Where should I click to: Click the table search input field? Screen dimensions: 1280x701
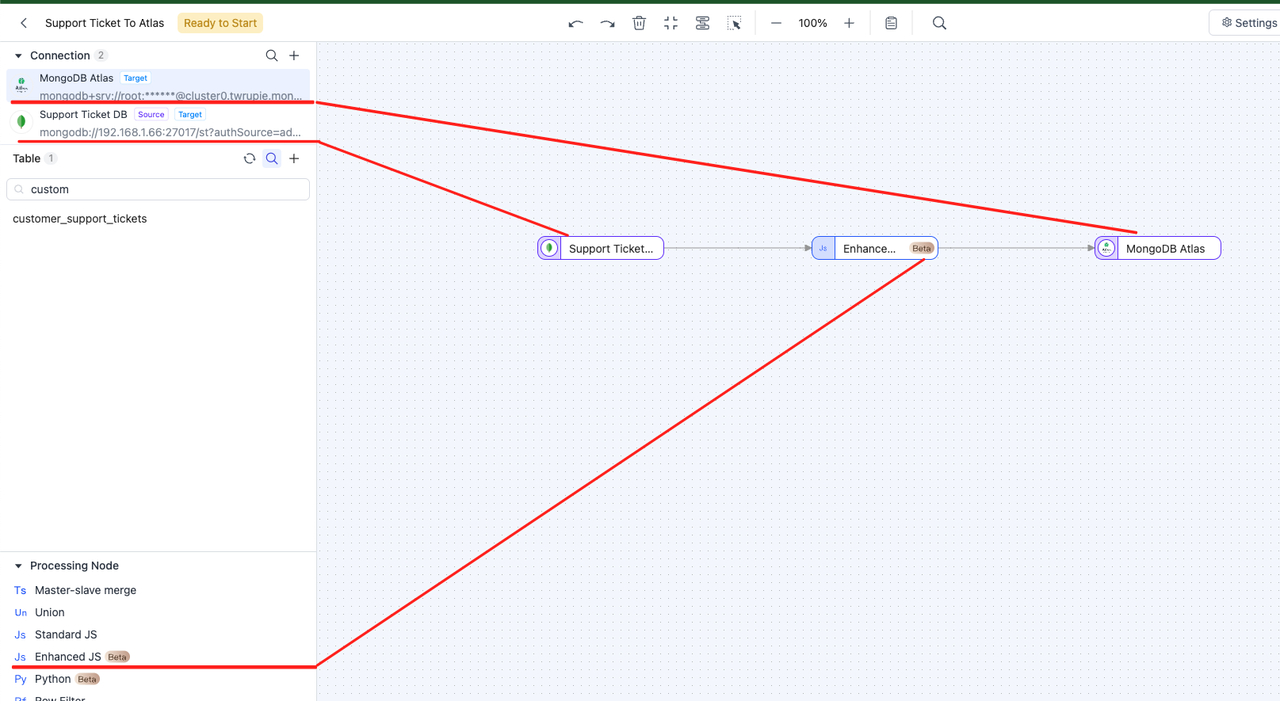[158, 189]
